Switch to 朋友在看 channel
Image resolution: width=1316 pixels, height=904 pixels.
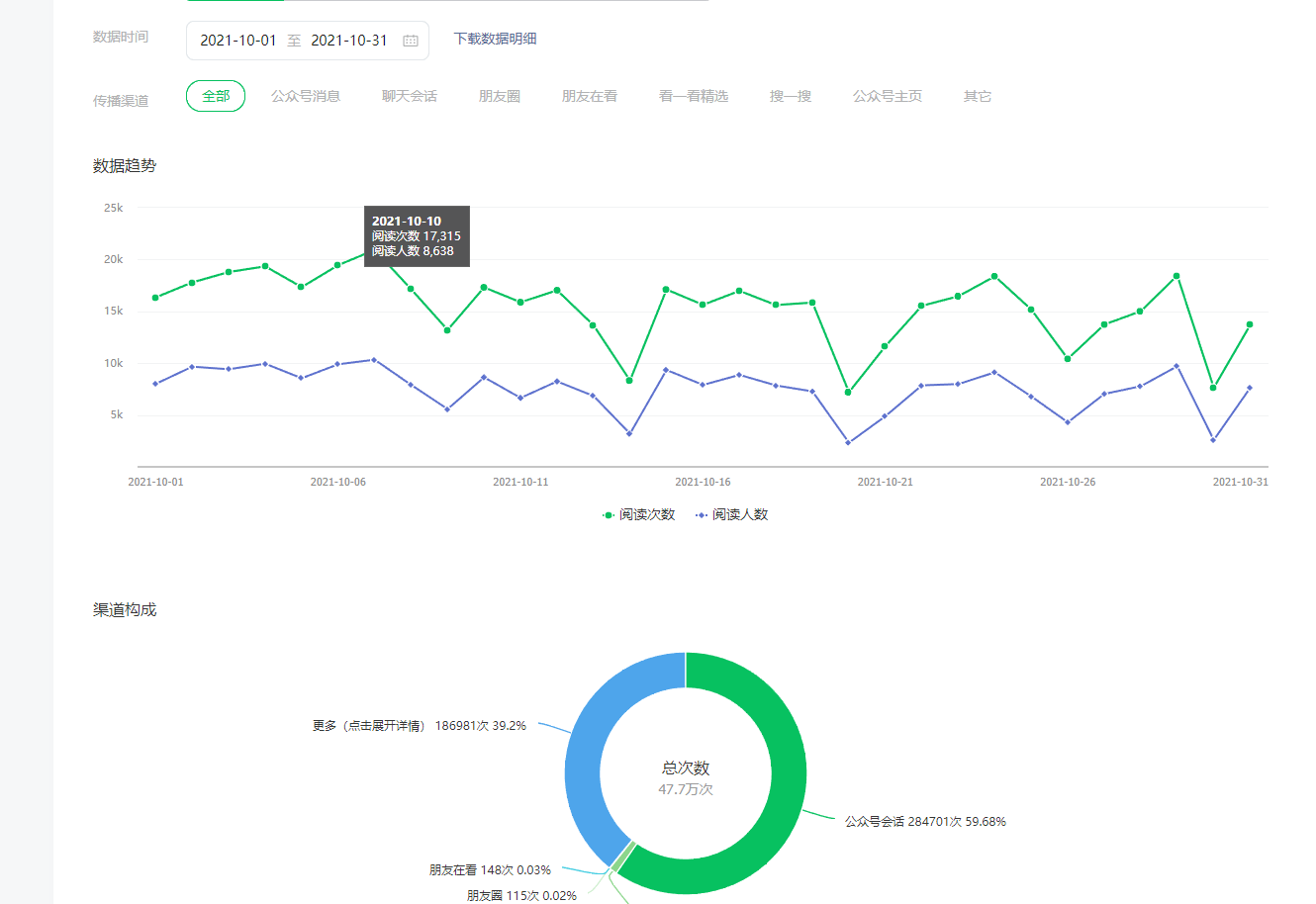pos(590,96)
